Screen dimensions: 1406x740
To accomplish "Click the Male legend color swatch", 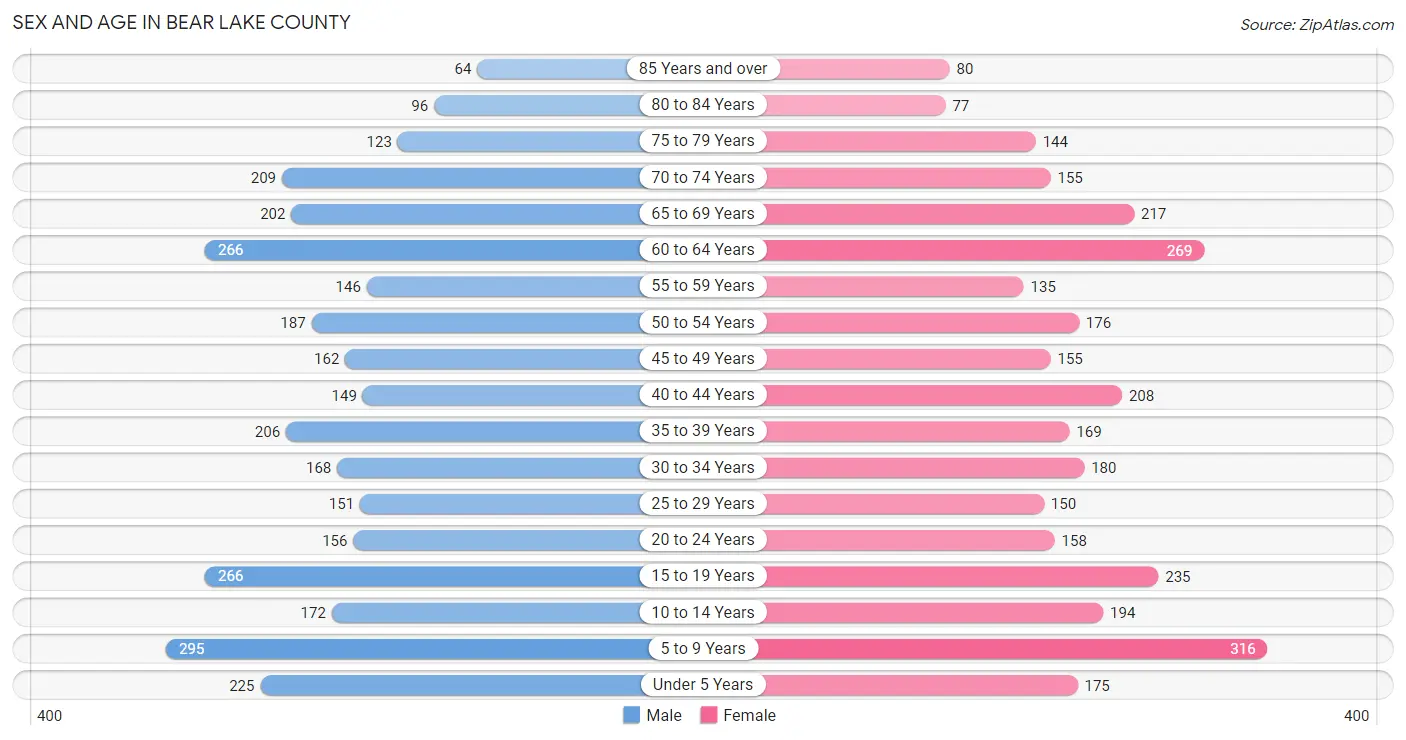I will point(631,715).
